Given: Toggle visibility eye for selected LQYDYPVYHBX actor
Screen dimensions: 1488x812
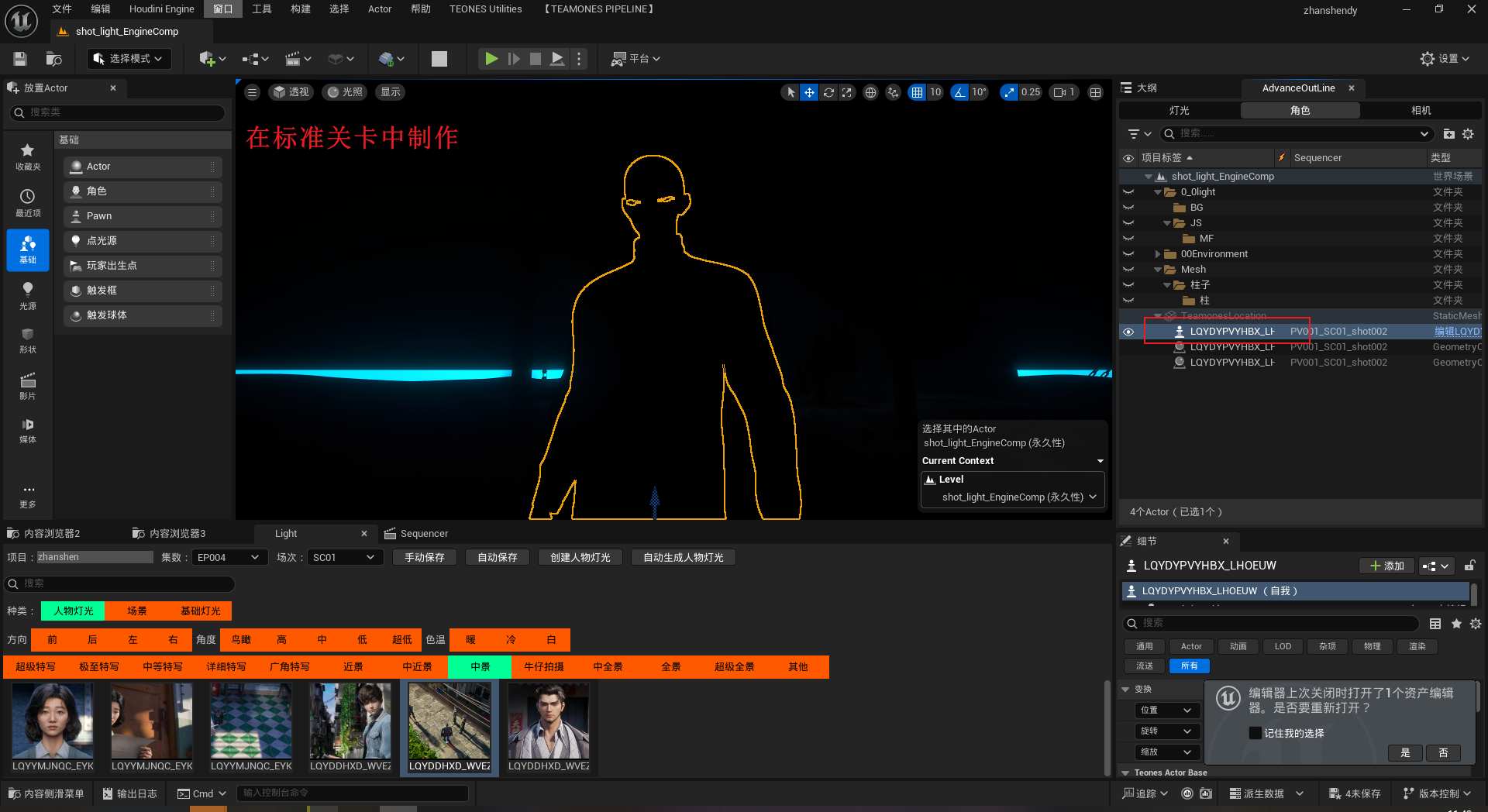Looking at the screenshot, I should [x=1128, y=332].
